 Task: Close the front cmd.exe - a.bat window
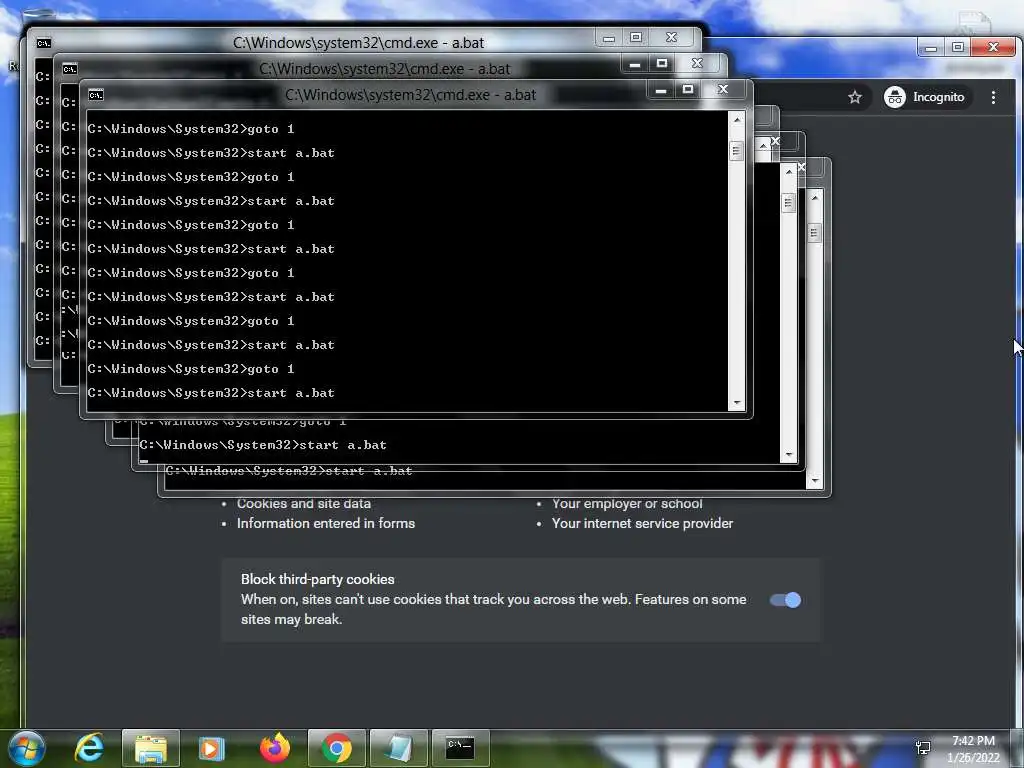723,89
